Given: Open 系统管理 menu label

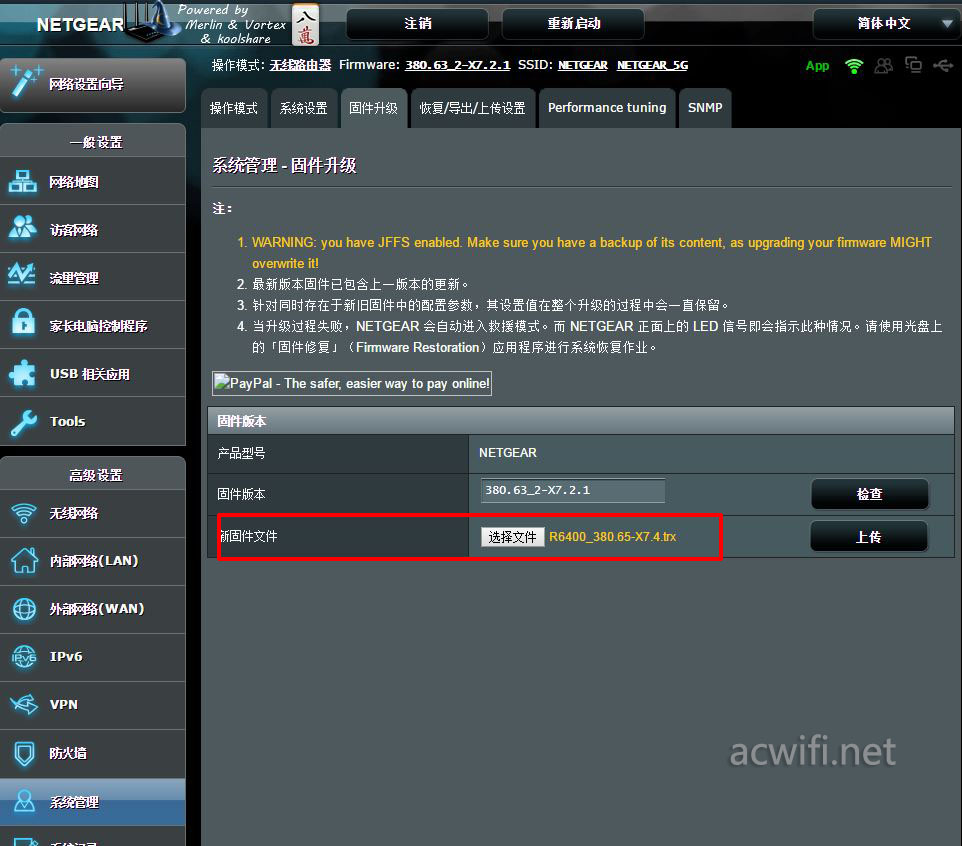Looking at the screenshot, I should coord(74,802).
